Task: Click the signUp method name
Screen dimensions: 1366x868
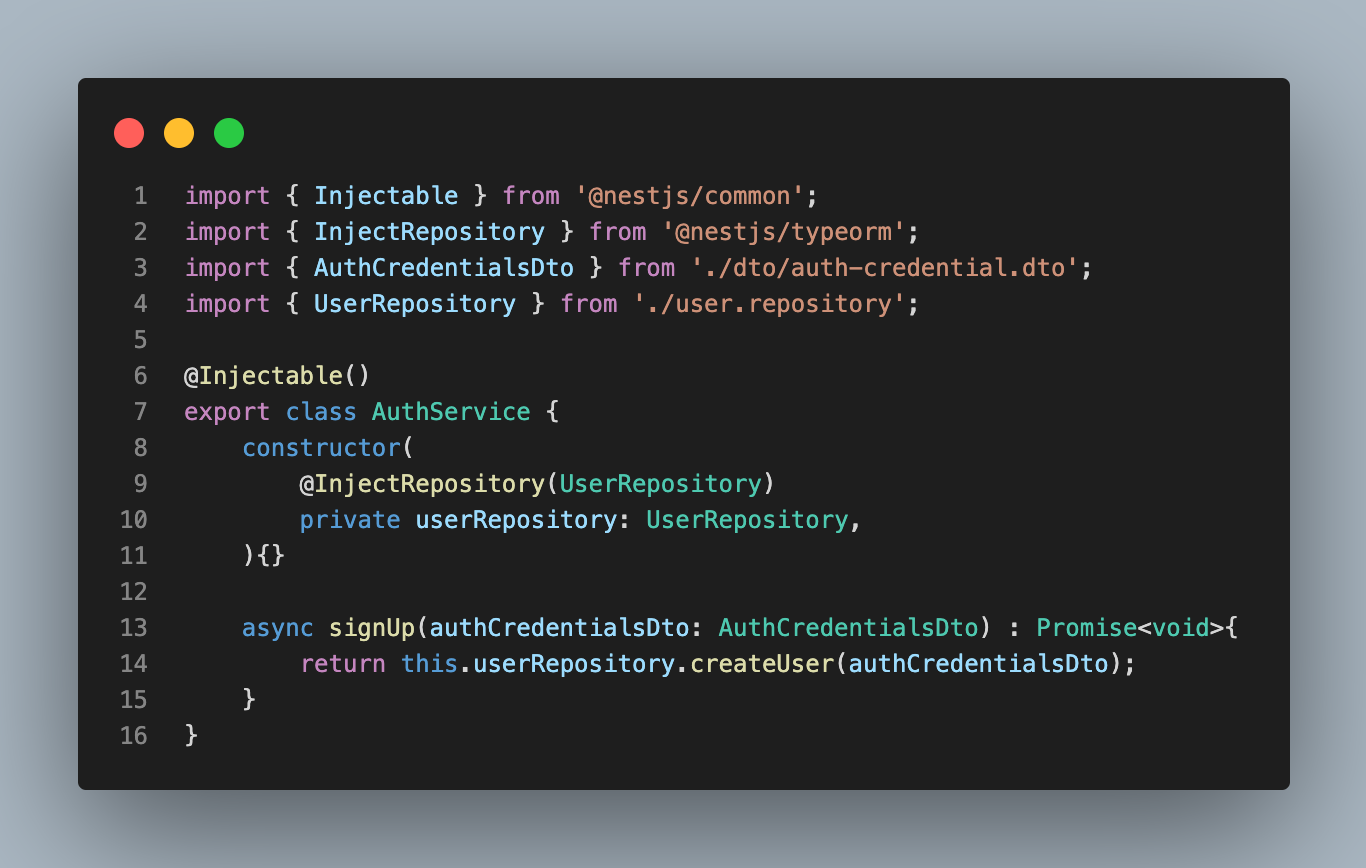Action: (x=372, y=628)
